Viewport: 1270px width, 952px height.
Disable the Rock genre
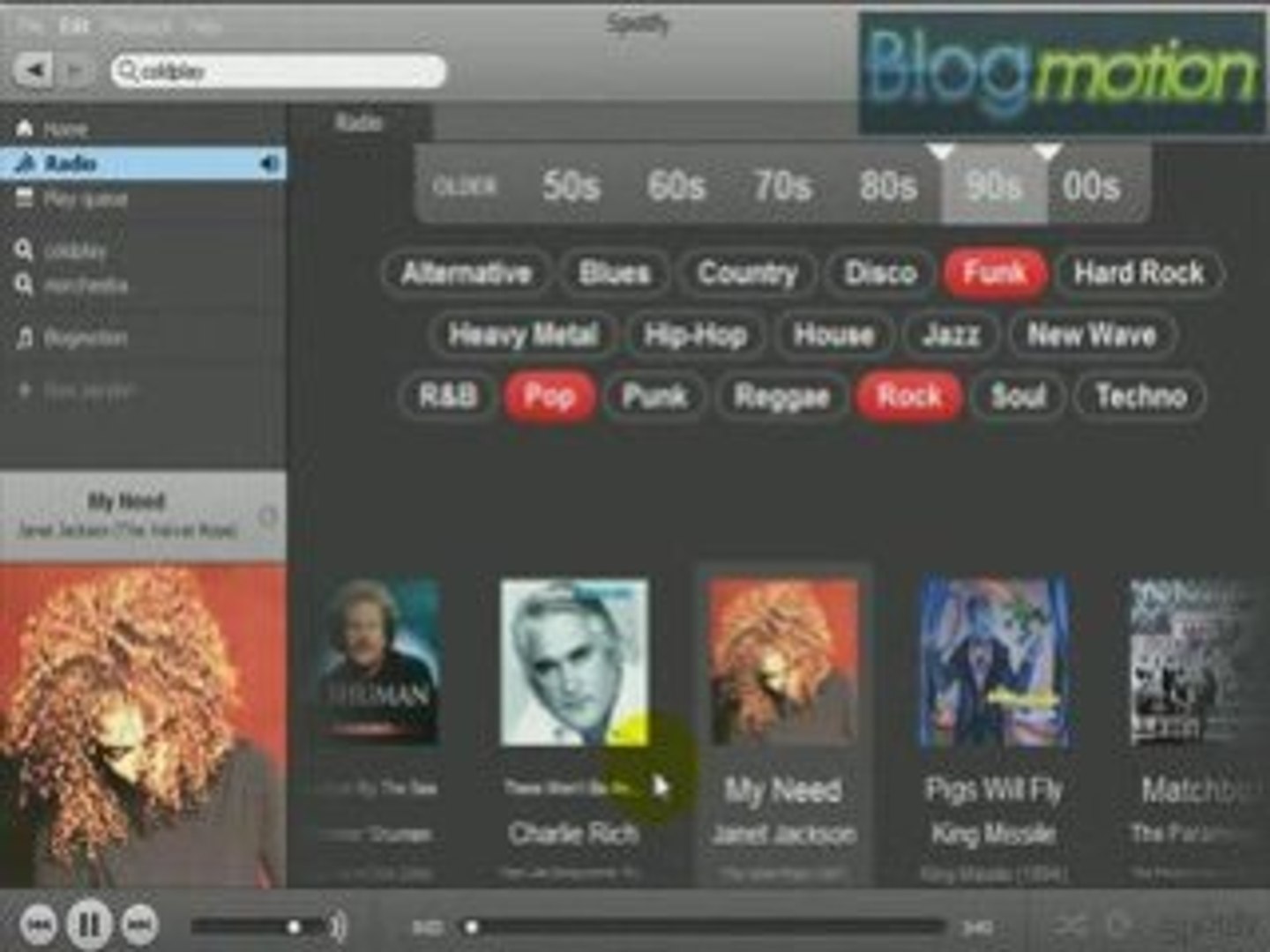[x=909, y=396]
